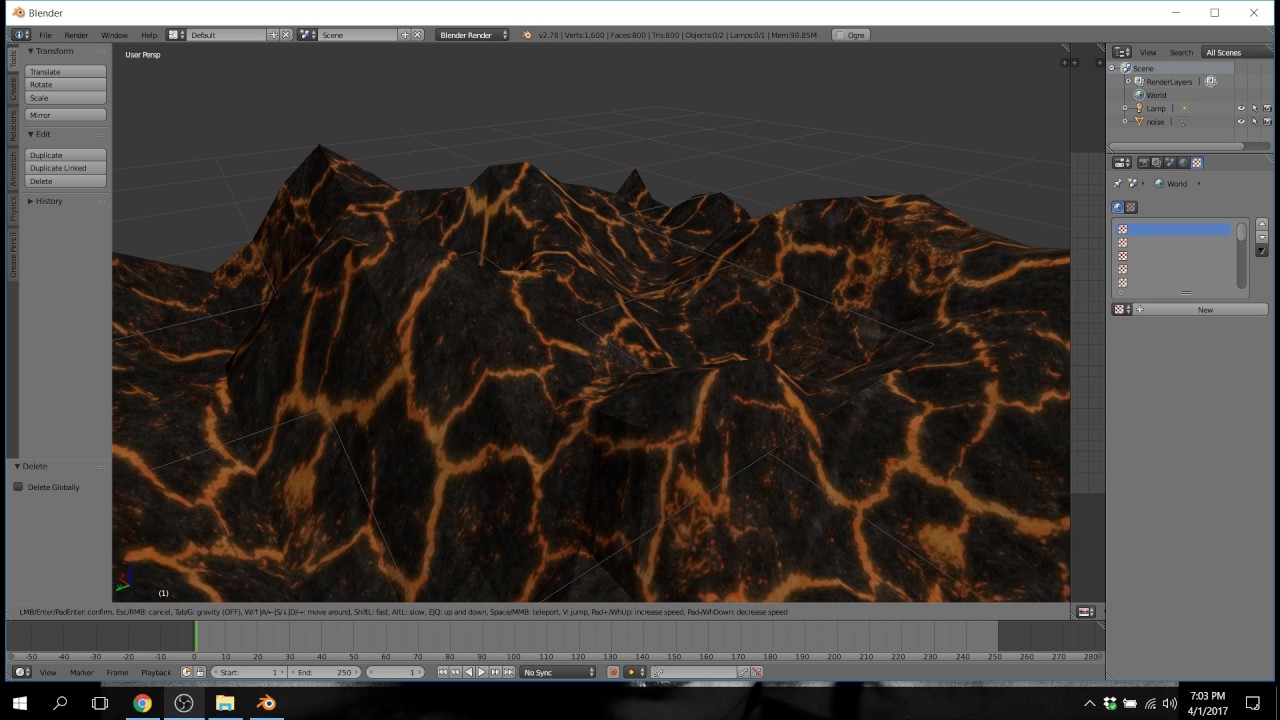Toggle automatic keyframe record button
The width and height of the screenshot is (1280, 720).
tap(613, 672)
